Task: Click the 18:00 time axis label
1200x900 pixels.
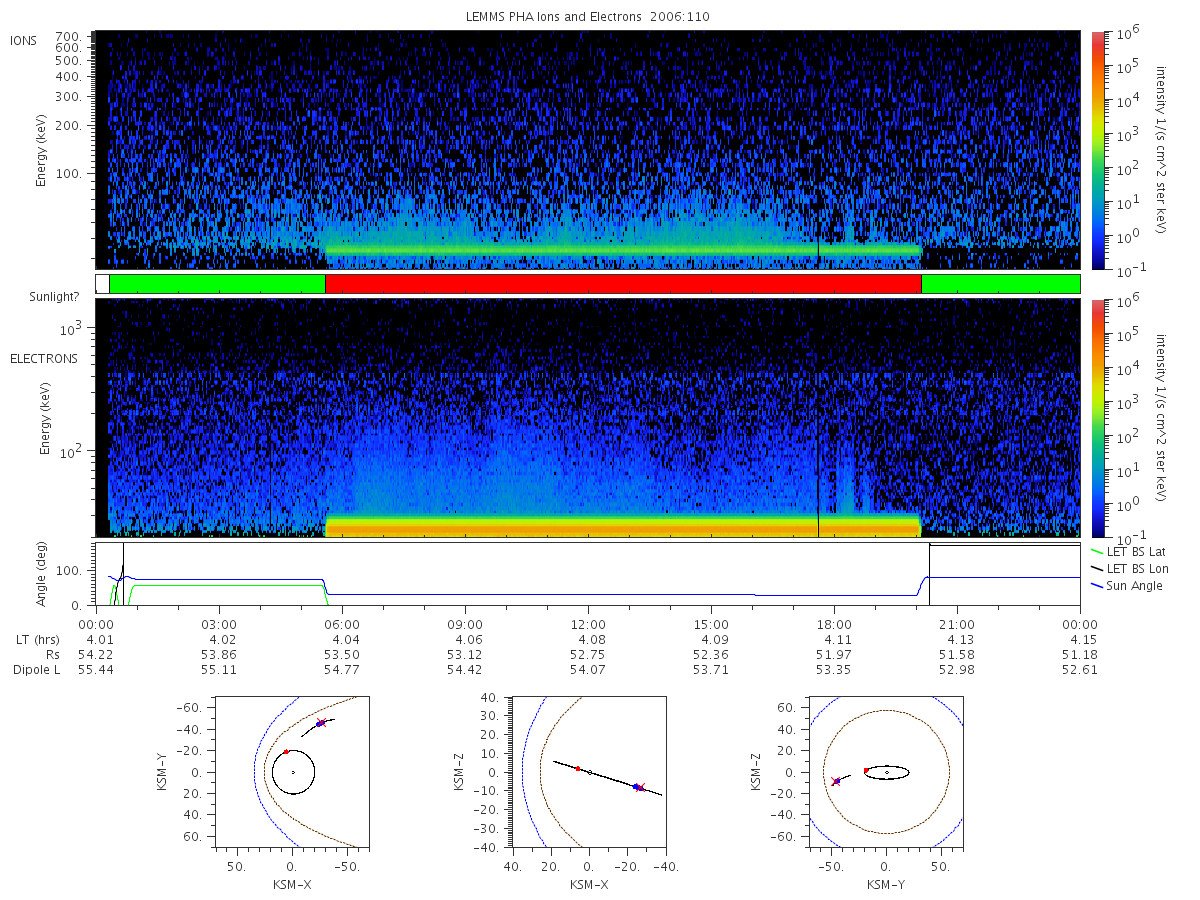Action: 834,623
